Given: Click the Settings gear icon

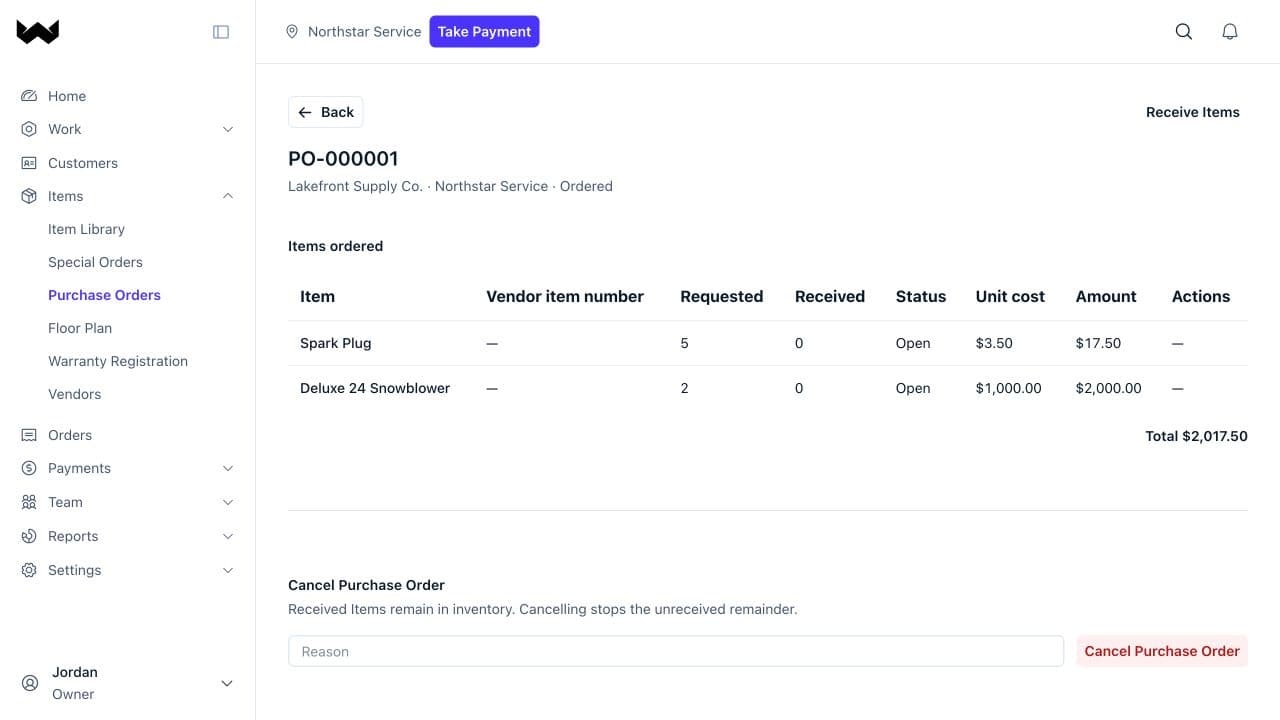Looking at the screenshot, I should (x=29, y=570).
